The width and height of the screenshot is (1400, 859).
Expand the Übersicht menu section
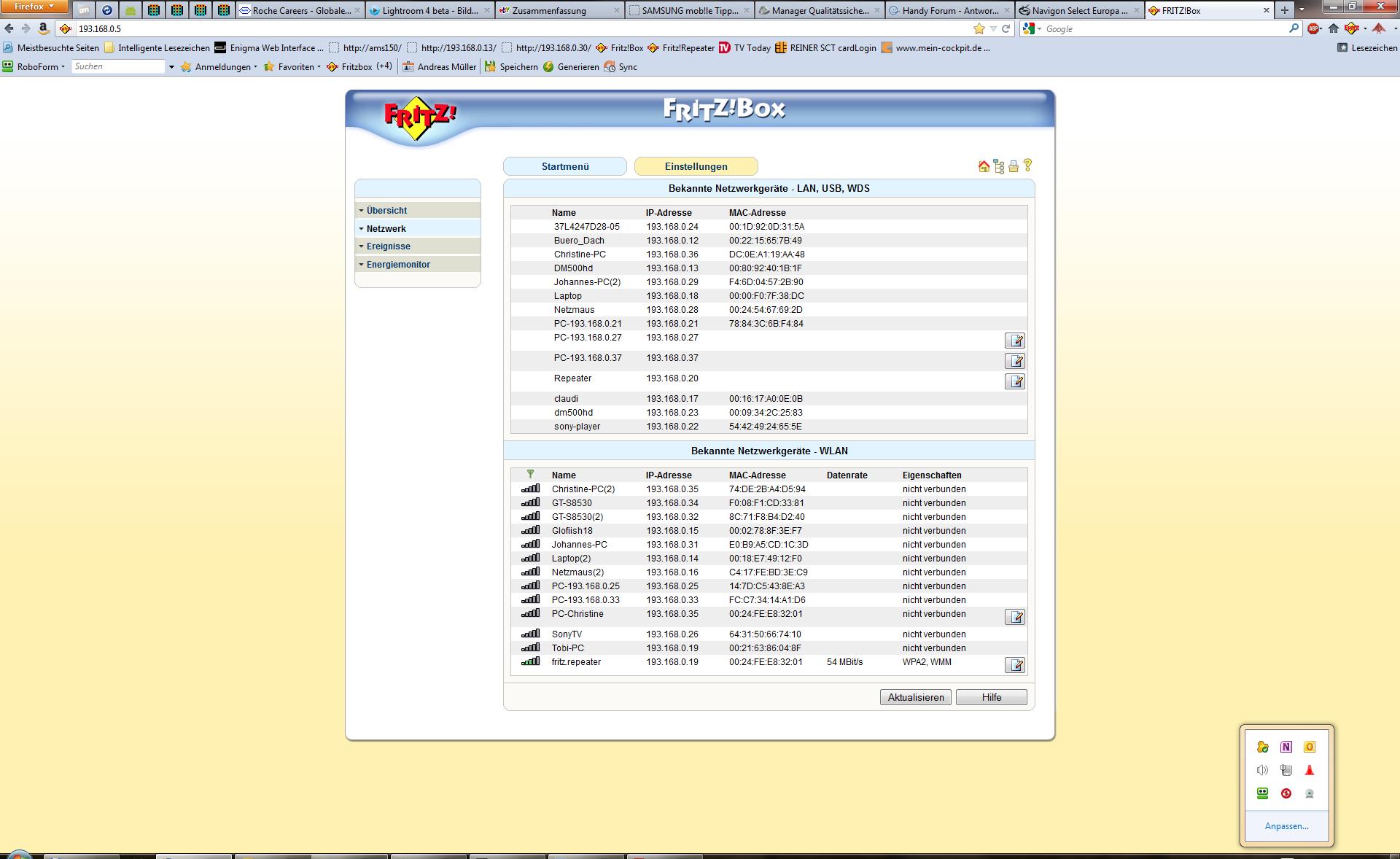click(418, 210)
